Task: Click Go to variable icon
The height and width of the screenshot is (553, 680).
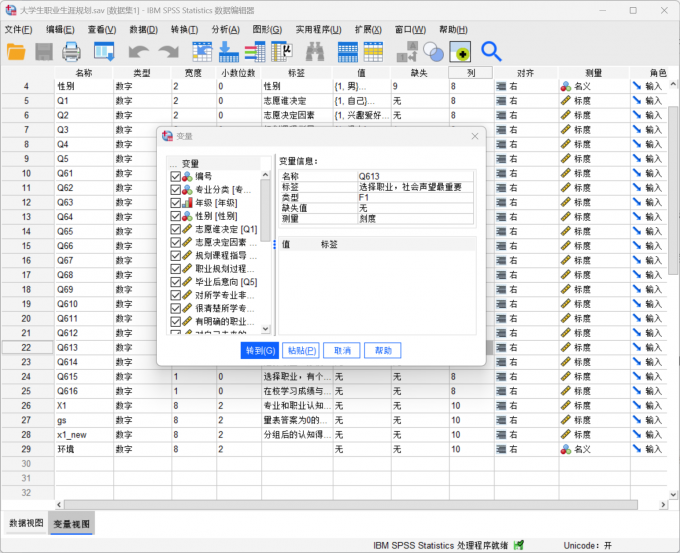Action: pyautogui.click(x=229, y=52)
